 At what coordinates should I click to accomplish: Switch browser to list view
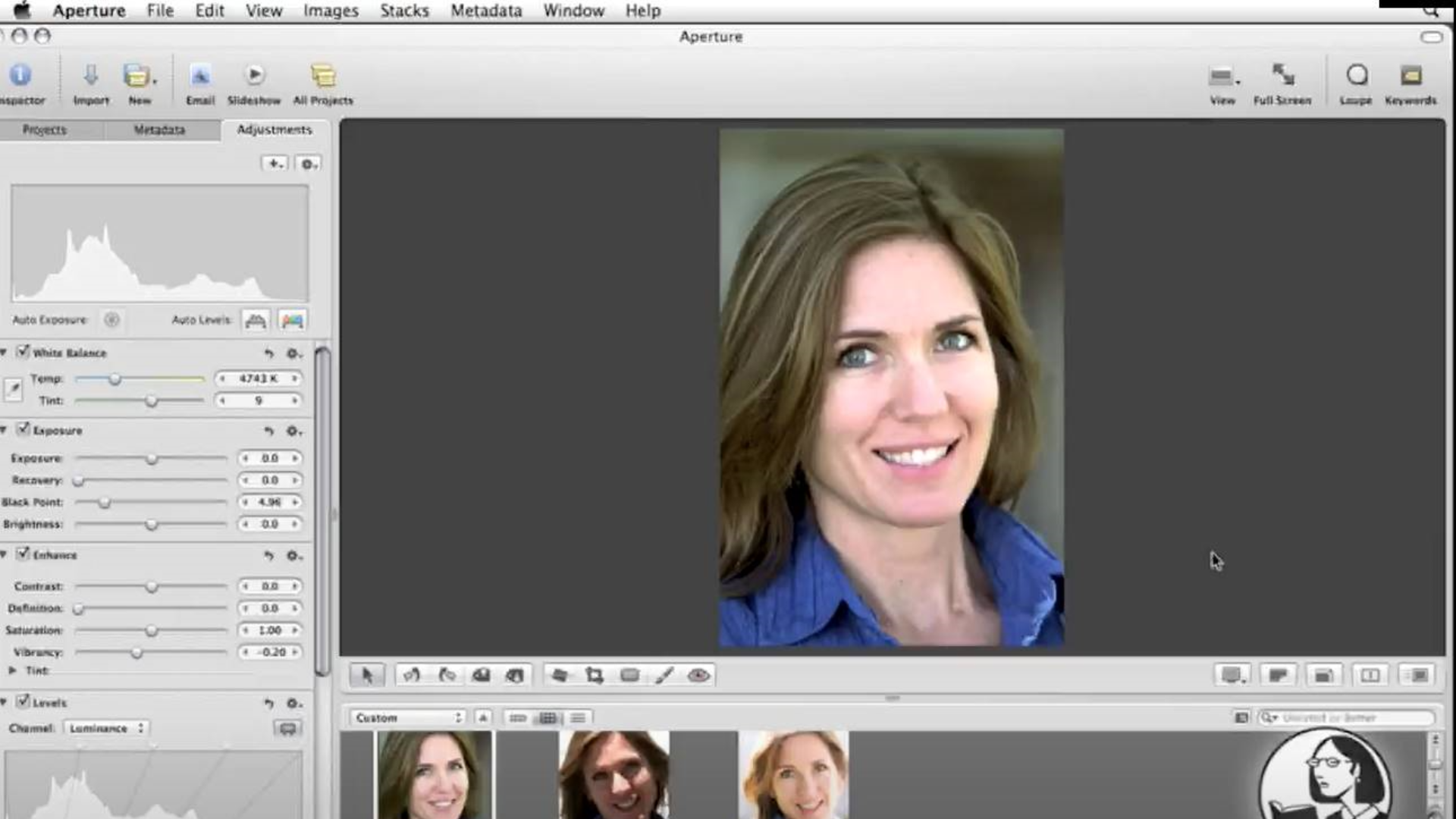578,717
